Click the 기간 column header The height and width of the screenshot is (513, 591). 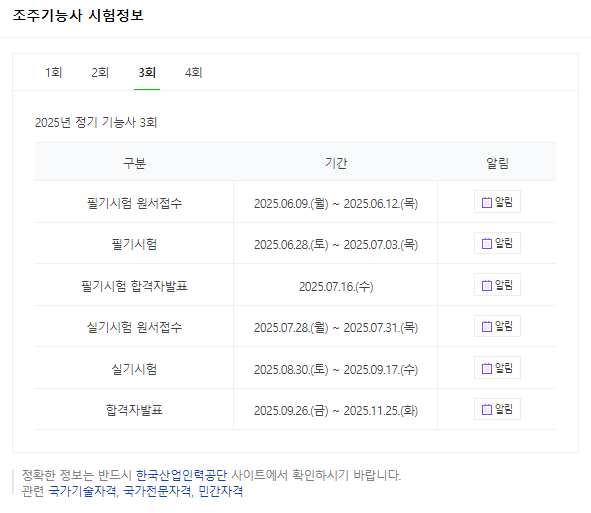(x=336, y=163)
